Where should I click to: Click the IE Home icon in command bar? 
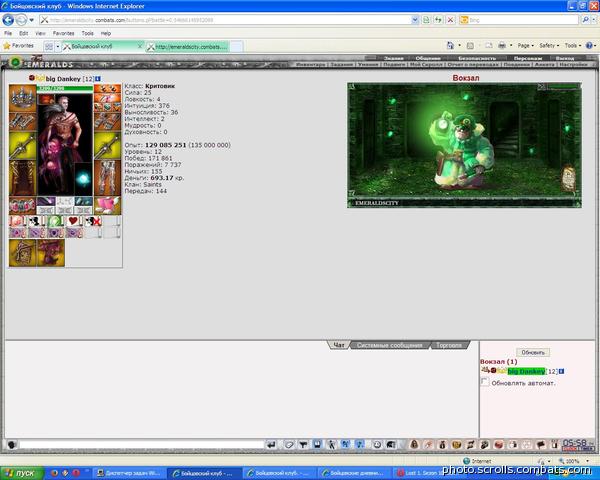pyautogui.click(x=450, y=46)
